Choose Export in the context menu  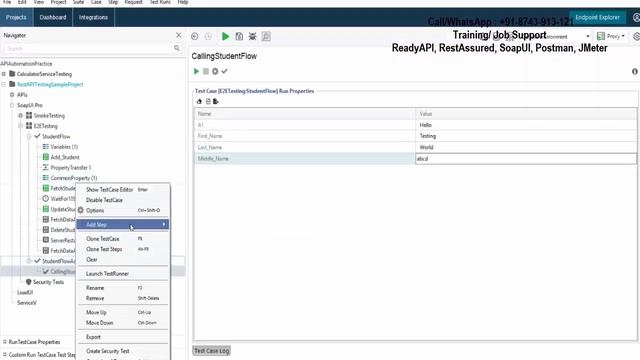point(122,337)
